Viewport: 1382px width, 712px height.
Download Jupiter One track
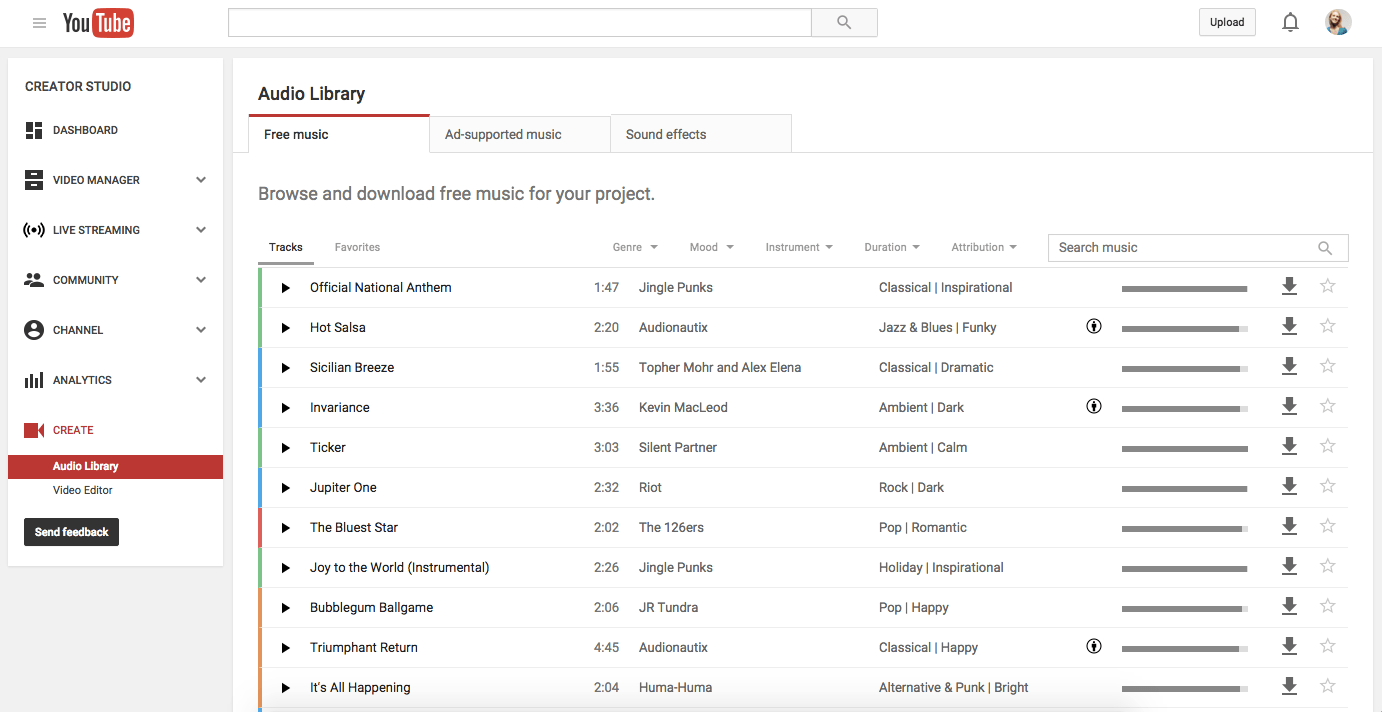pos(1289,487)
